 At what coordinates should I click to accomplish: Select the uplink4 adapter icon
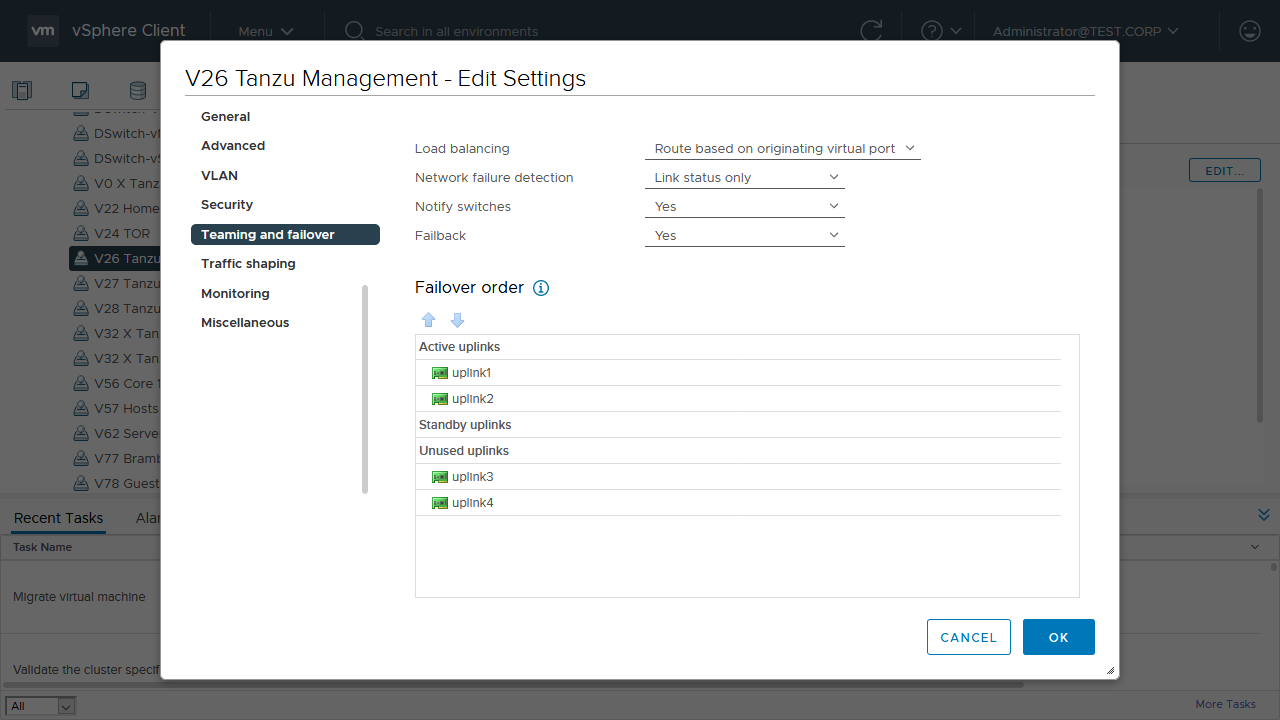[x=440, y=503]
